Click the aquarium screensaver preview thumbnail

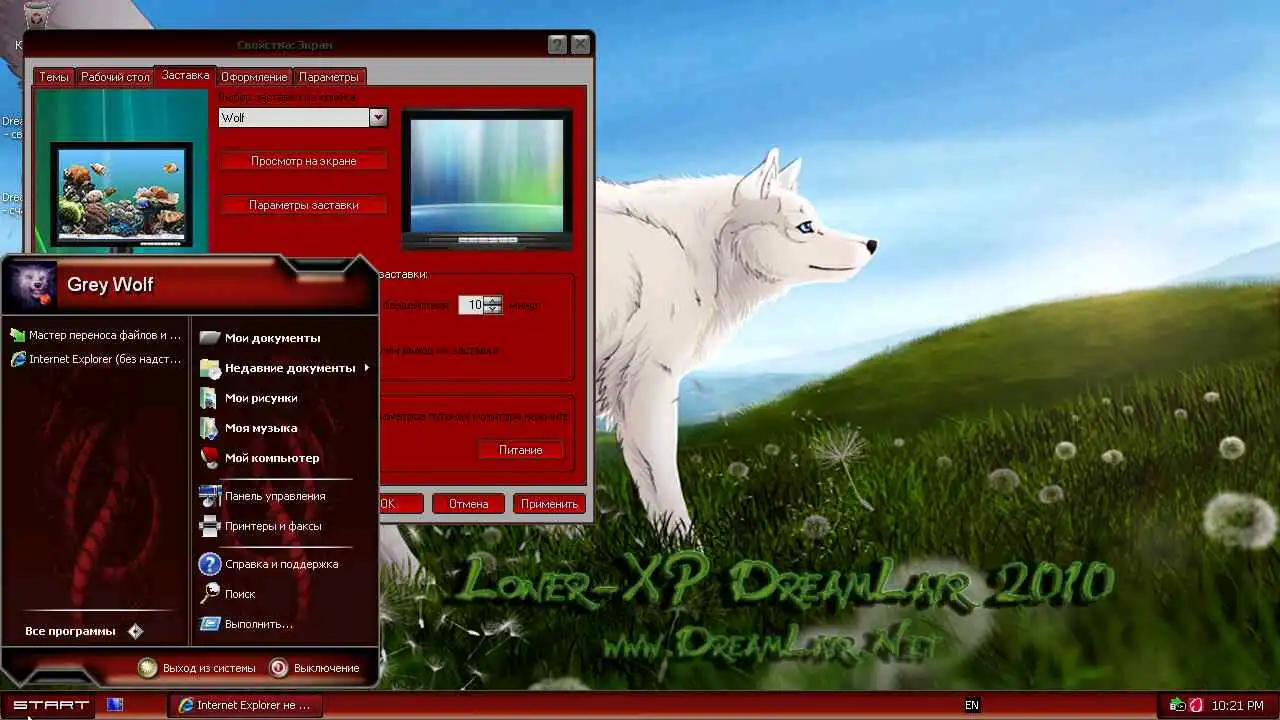point(120,195)
